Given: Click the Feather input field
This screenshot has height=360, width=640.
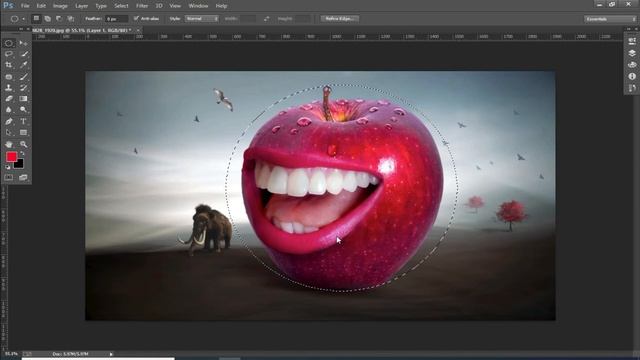Looking at the screenshot, I should [x=116, y=19].
